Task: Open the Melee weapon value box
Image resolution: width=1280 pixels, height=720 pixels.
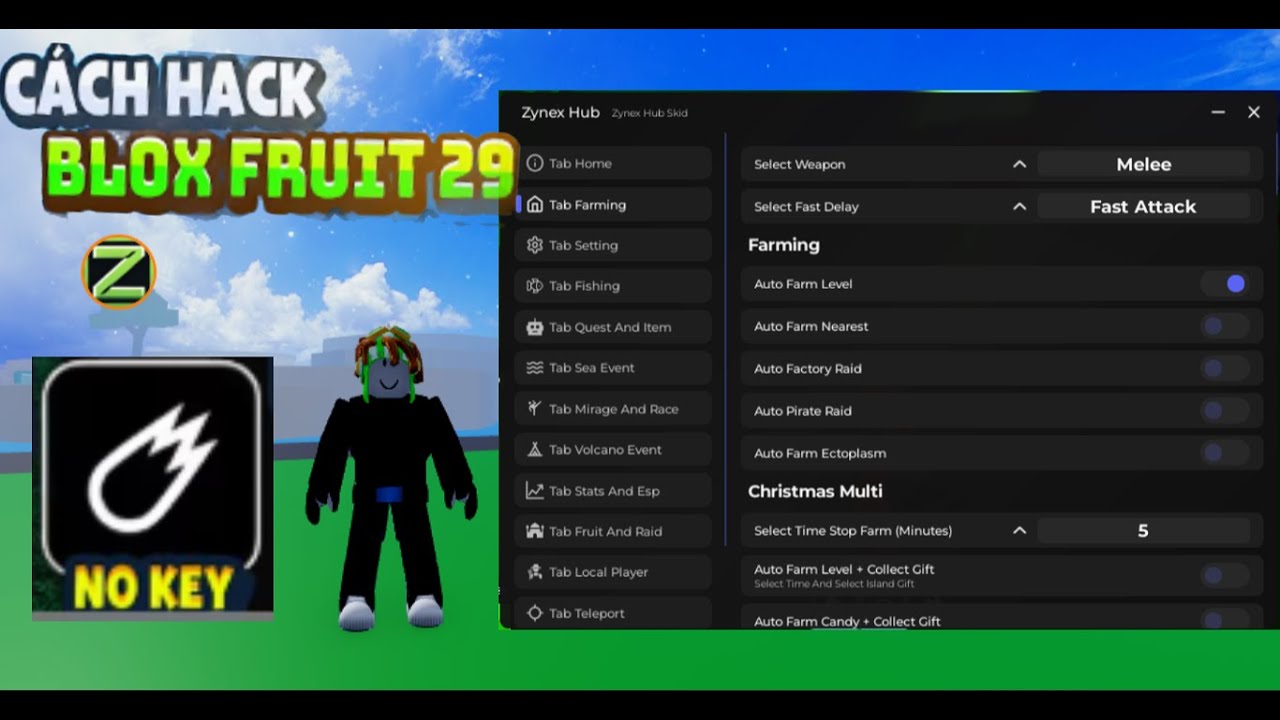Action: [x=1143, y=164]
